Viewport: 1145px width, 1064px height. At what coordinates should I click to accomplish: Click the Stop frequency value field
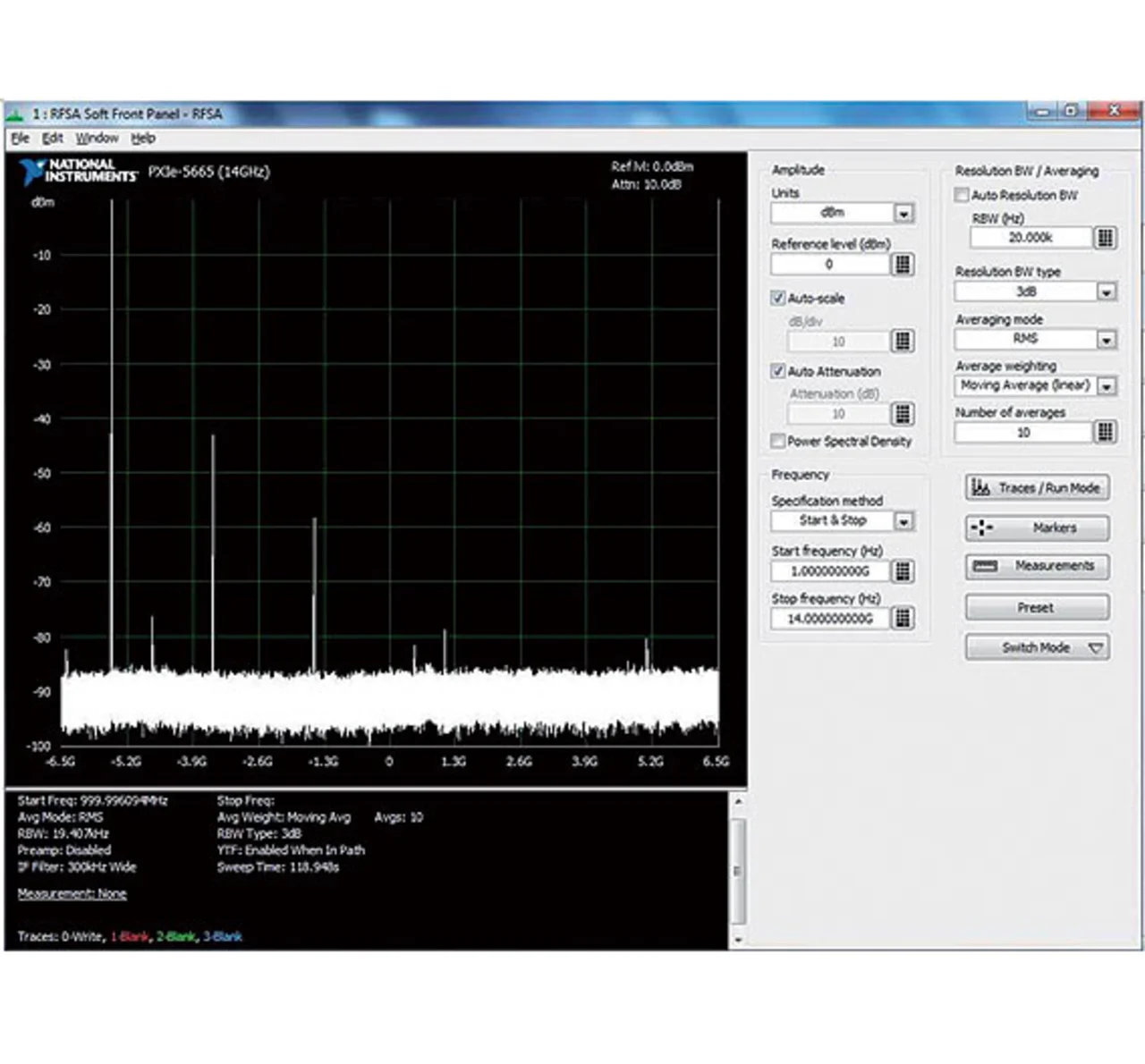coord(830,619)
